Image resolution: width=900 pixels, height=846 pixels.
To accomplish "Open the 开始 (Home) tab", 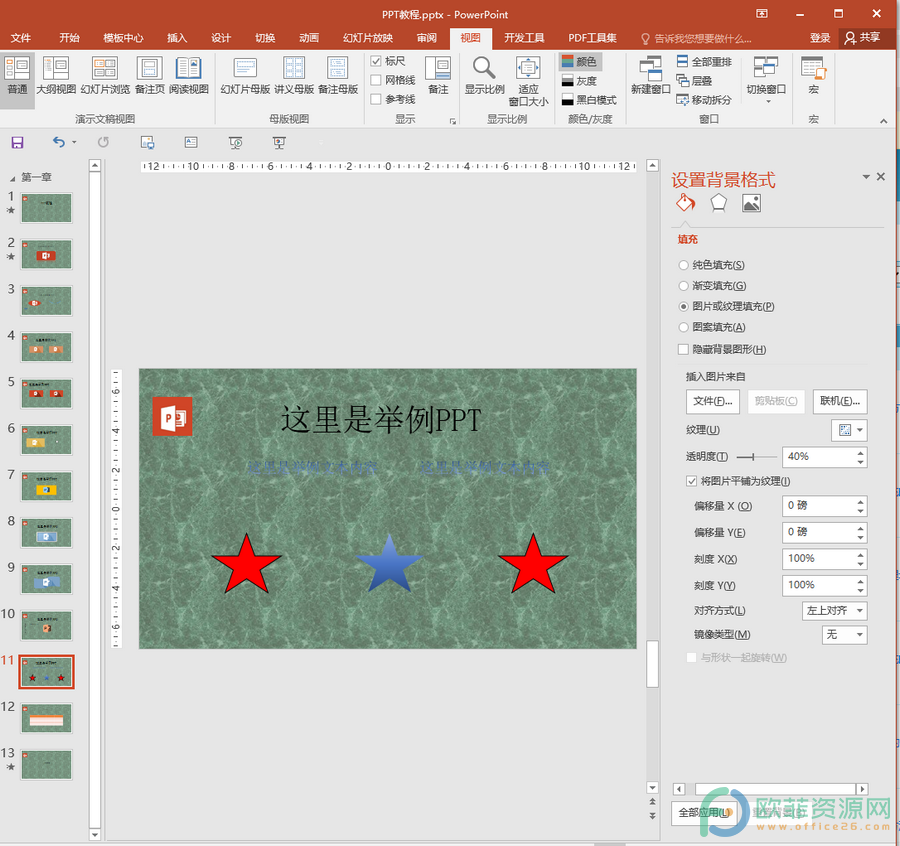I will click(69, 38).
